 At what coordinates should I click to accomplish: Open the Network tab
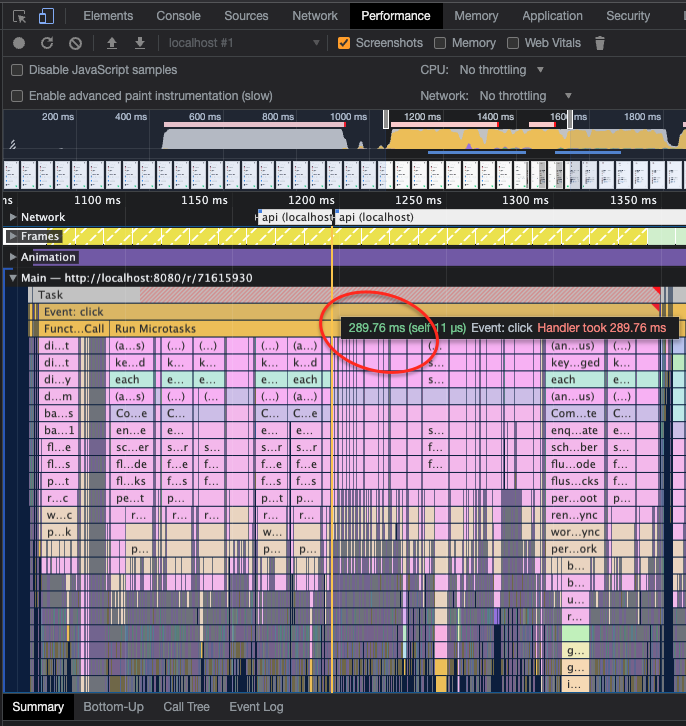pos(315,16)
